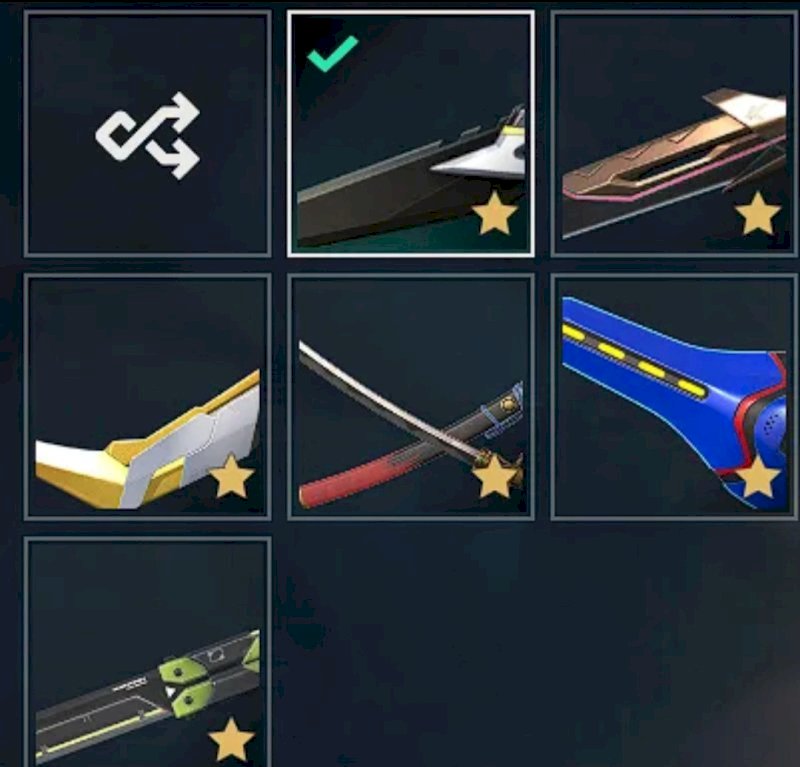Image resolution: width=800 pixels, height=767 pixels.
Task: Click the green equipped checkmark
Action: (x=333, y=53)
